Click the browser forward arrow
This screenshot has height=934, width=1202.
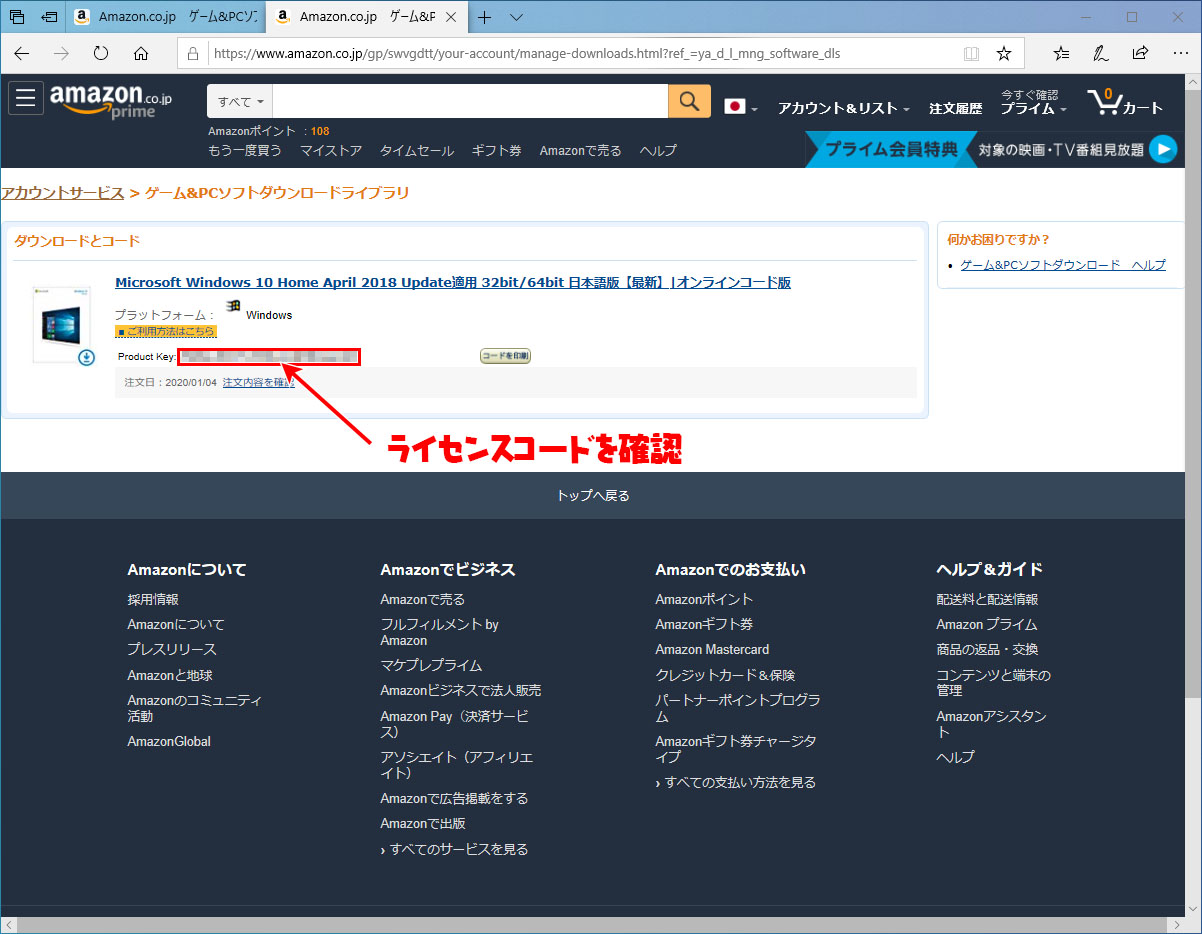[61, 54]
